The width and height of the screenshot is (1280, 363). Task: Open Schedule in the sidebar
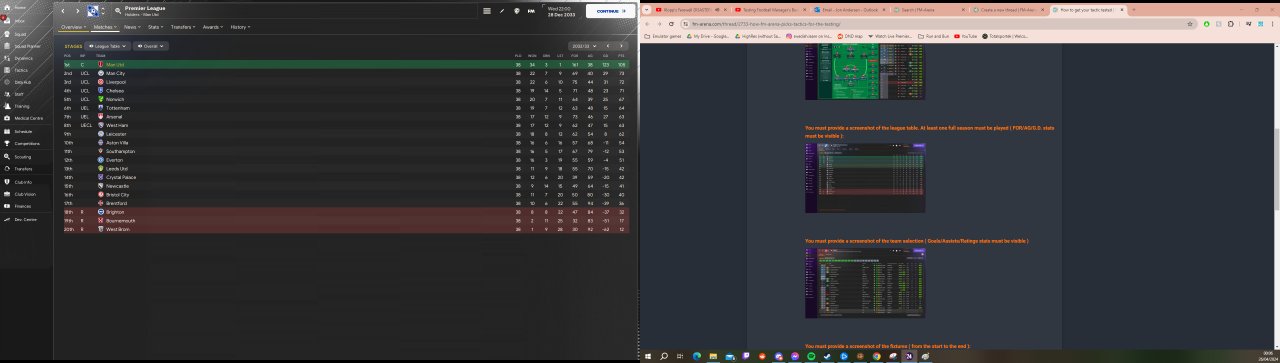23,131
